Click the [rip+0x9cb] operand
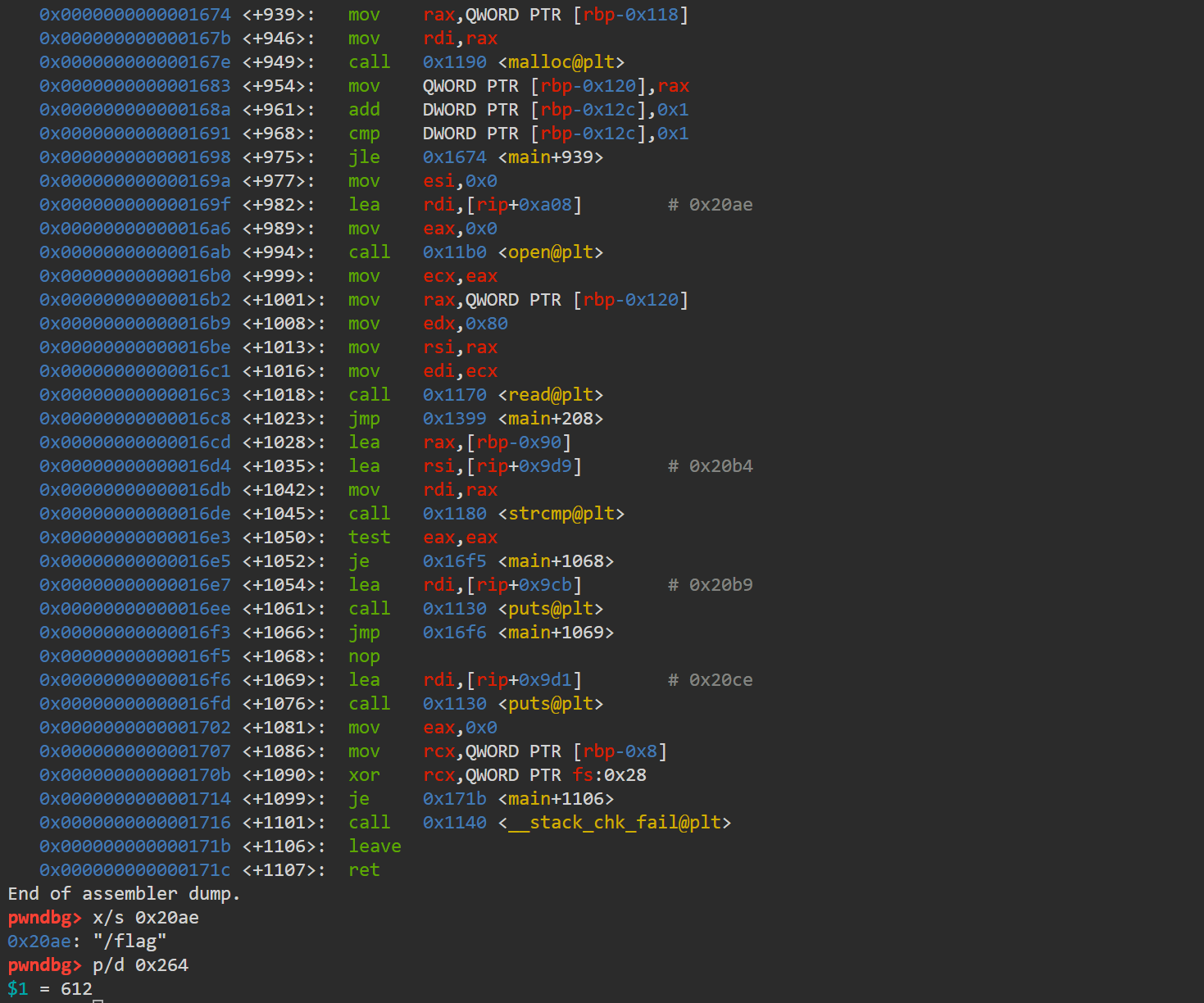Viewport: 1204px width, 1003px height. pyautogui.click(x=524, y=585)
